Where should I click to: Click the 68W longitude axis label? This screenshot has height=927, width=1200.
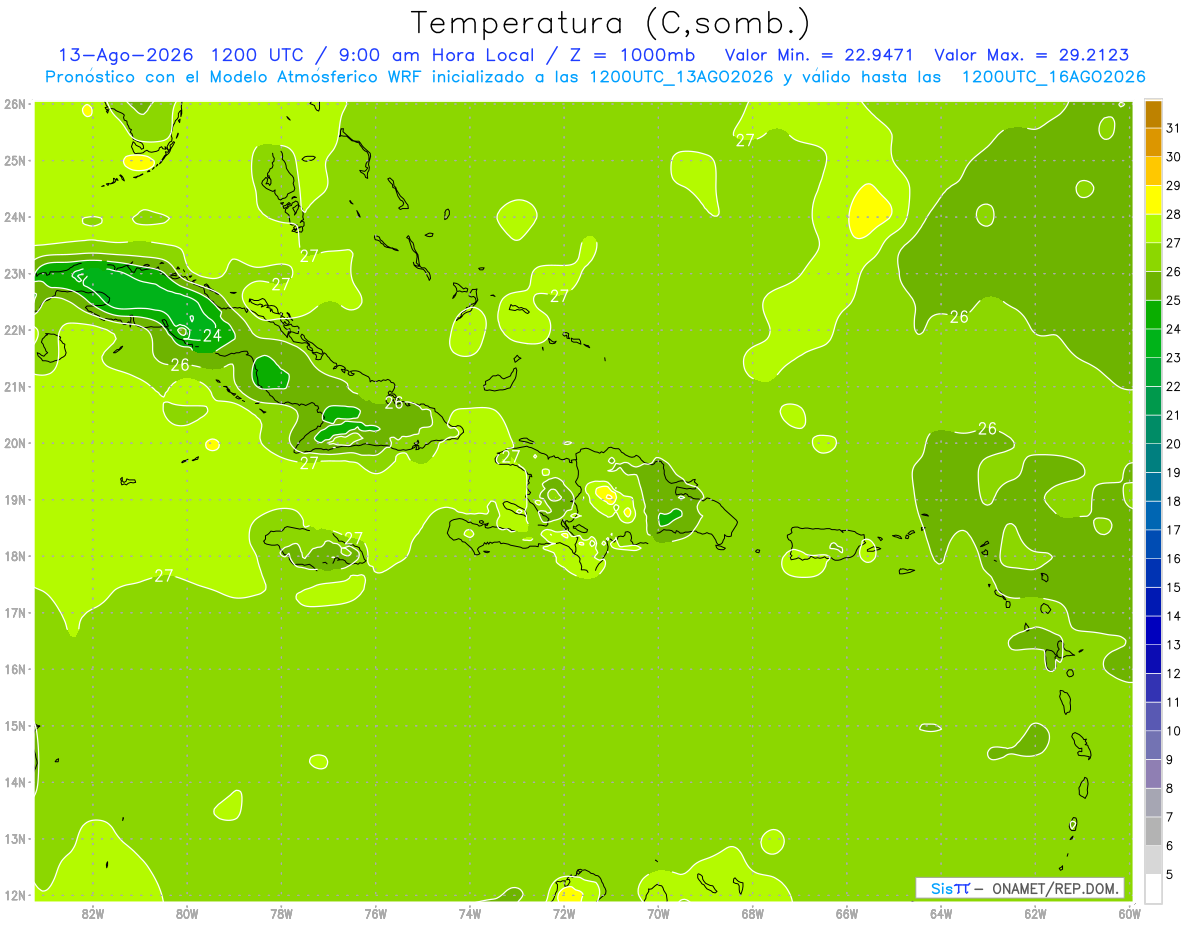[753, 913]
